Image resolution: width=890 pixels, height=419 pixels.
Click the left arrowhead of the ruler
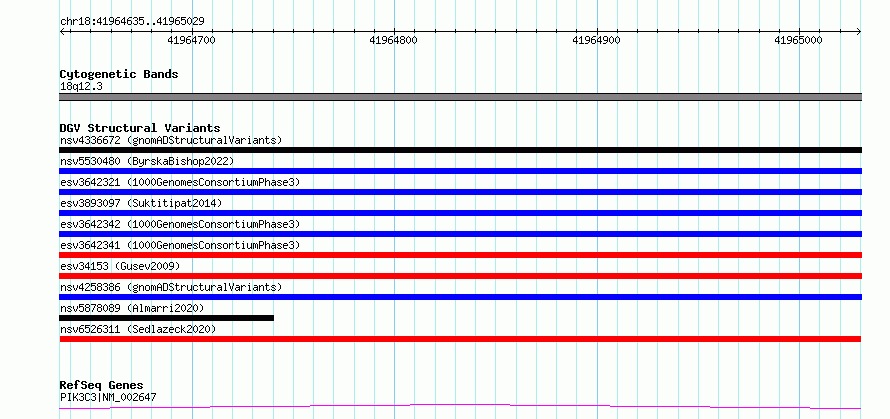tap(63, 31)
